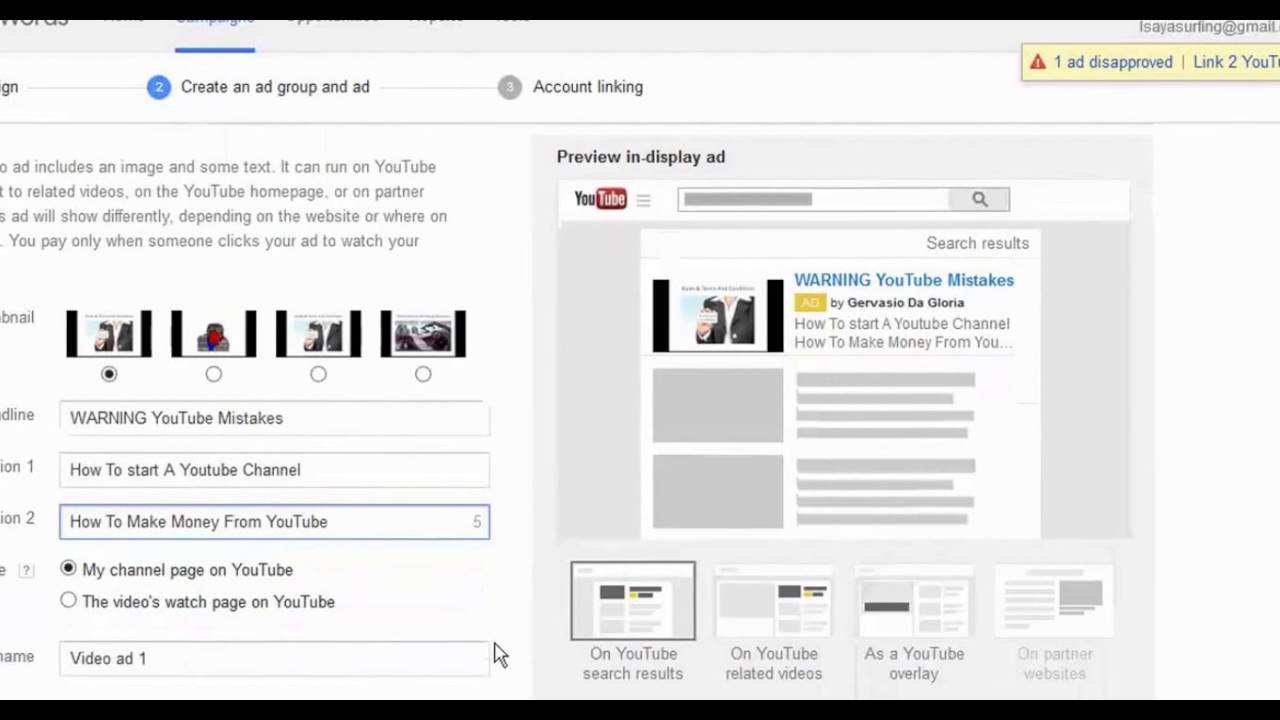The image size is (1280, 720).
Task: Click the yellow AD badge in the preview
Action: [810, 302]
